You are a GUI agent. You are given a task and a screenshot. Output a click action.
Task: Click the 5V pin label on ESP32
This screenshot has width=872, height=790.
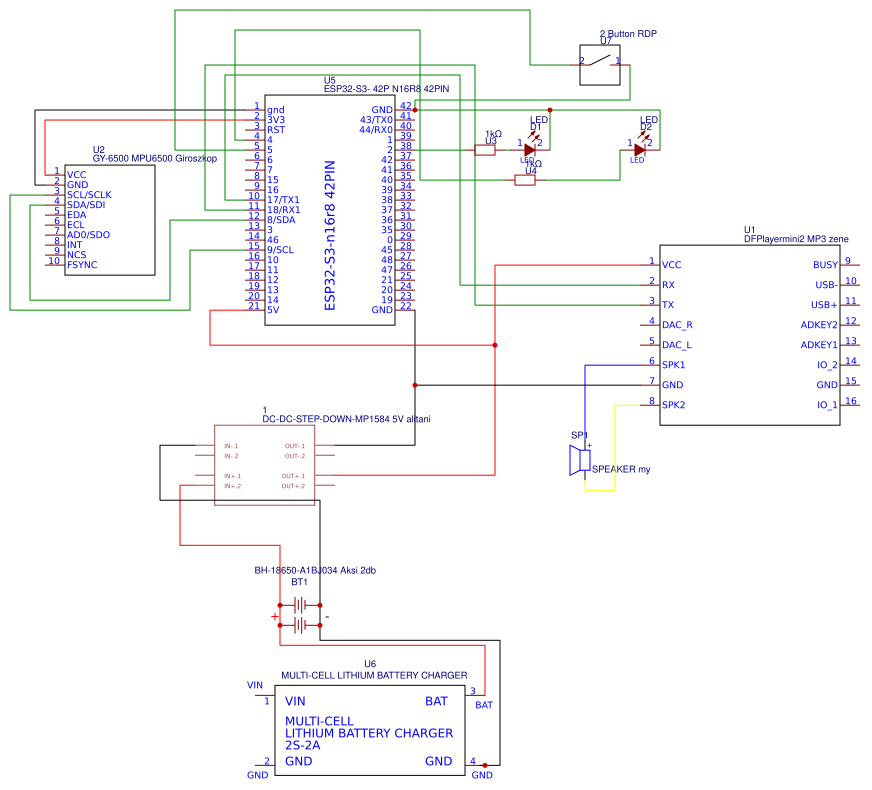tap(273, 310)
